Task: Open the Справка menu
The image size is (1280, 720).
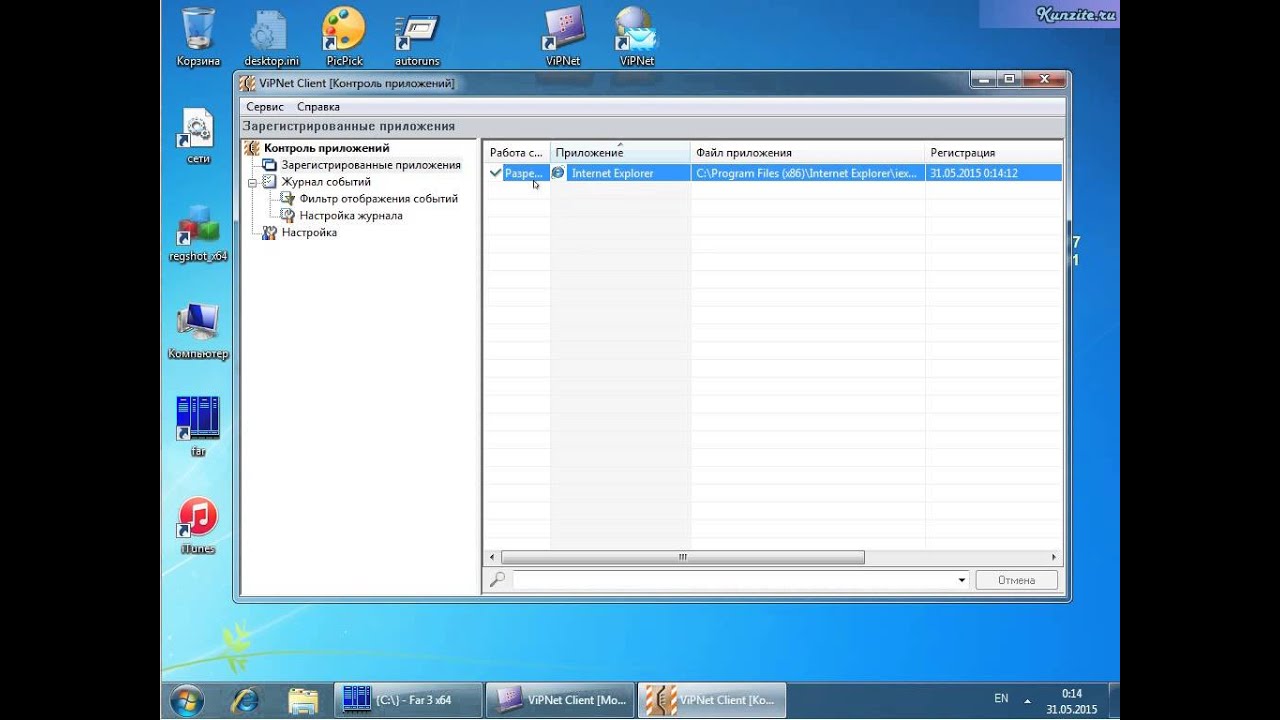Action: click(x=318, y=106)
